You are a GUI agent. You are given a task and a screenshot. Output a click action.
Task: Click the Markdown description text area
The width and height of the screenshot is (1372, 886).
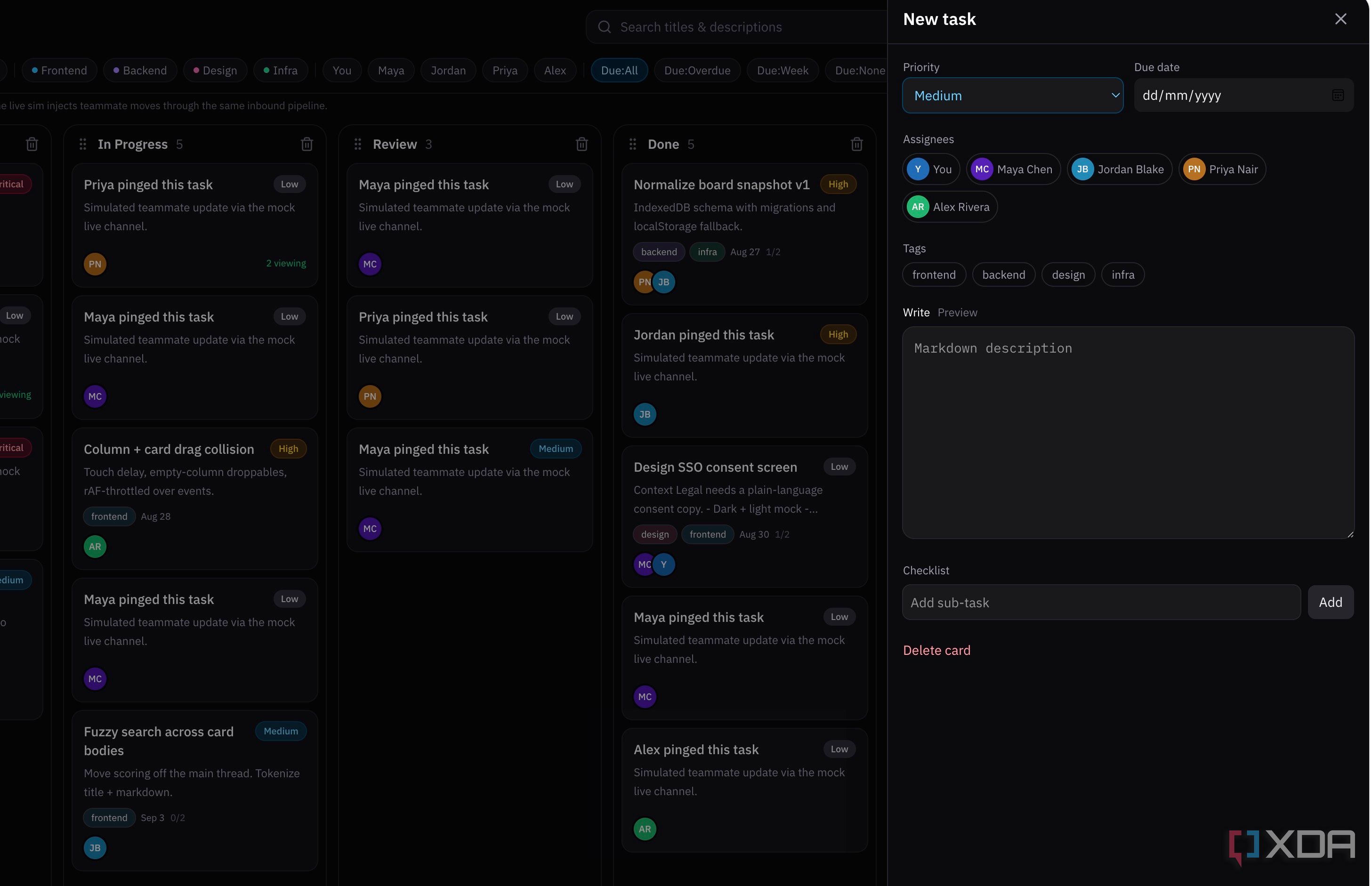pyautogui.click(x=1128, y=433)
